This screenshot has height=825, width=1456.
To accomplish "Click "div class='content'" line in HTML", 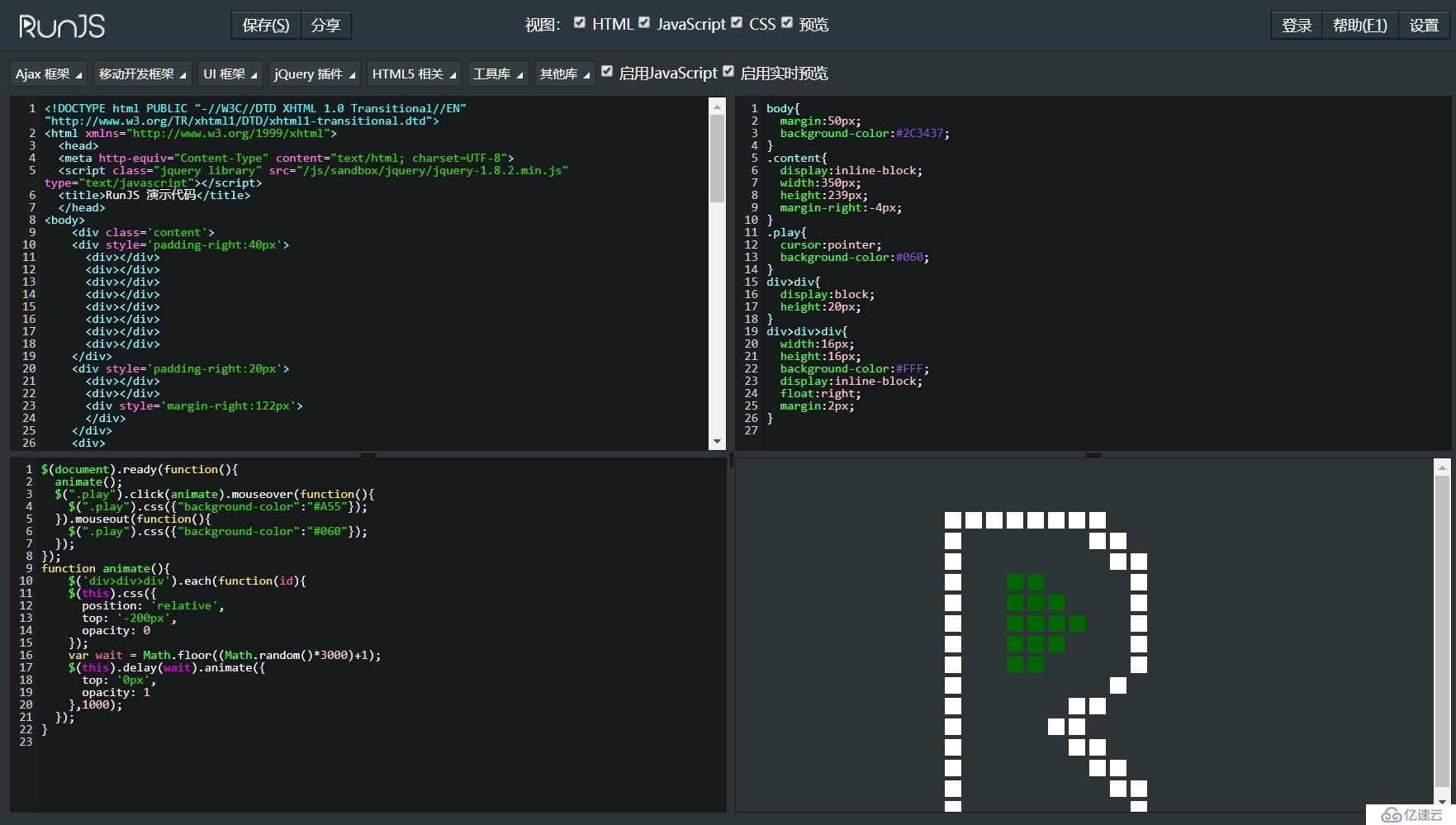I will pyautogui.click(x=143, y=232).
